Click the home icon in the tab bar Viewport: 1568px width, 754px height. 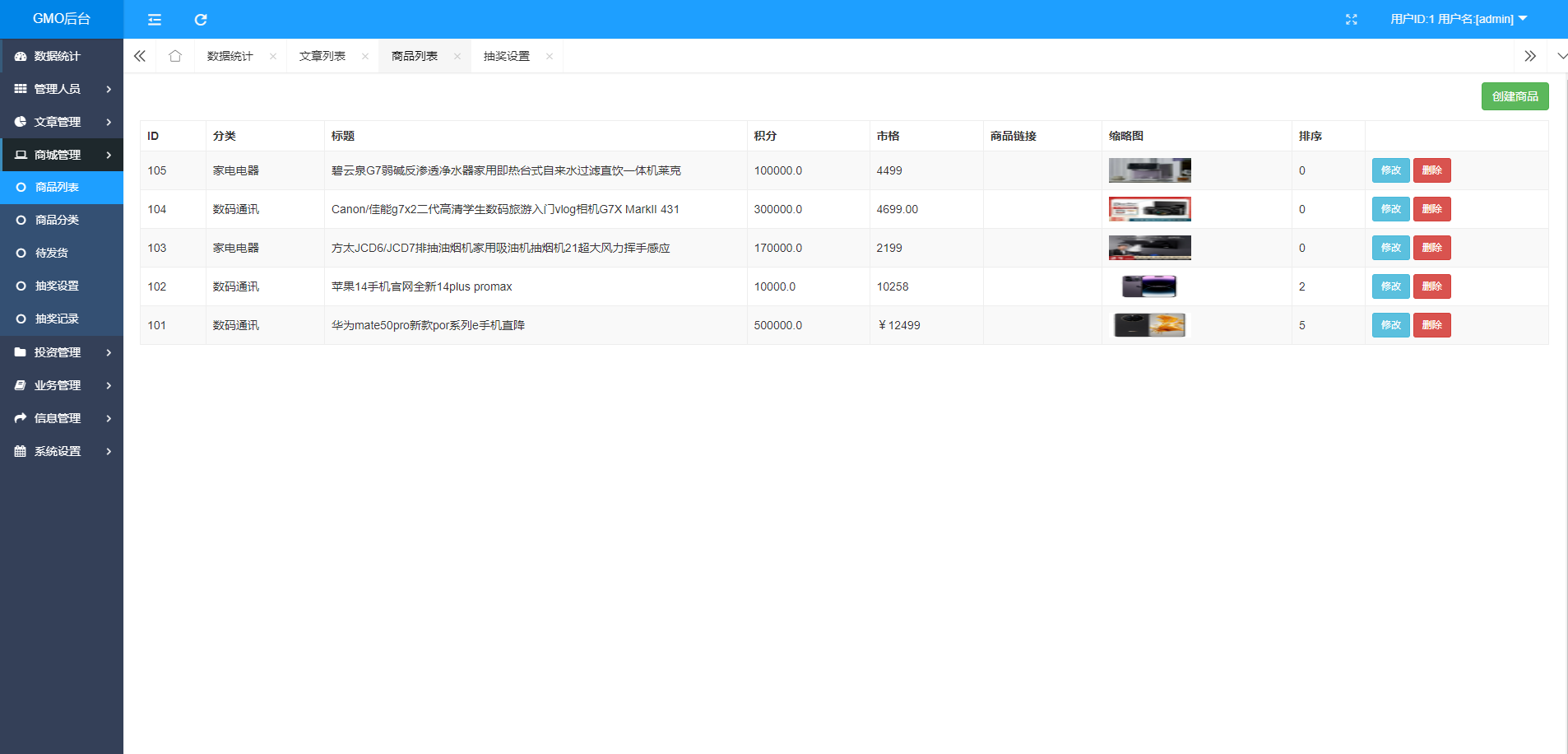tap(174, 55)
